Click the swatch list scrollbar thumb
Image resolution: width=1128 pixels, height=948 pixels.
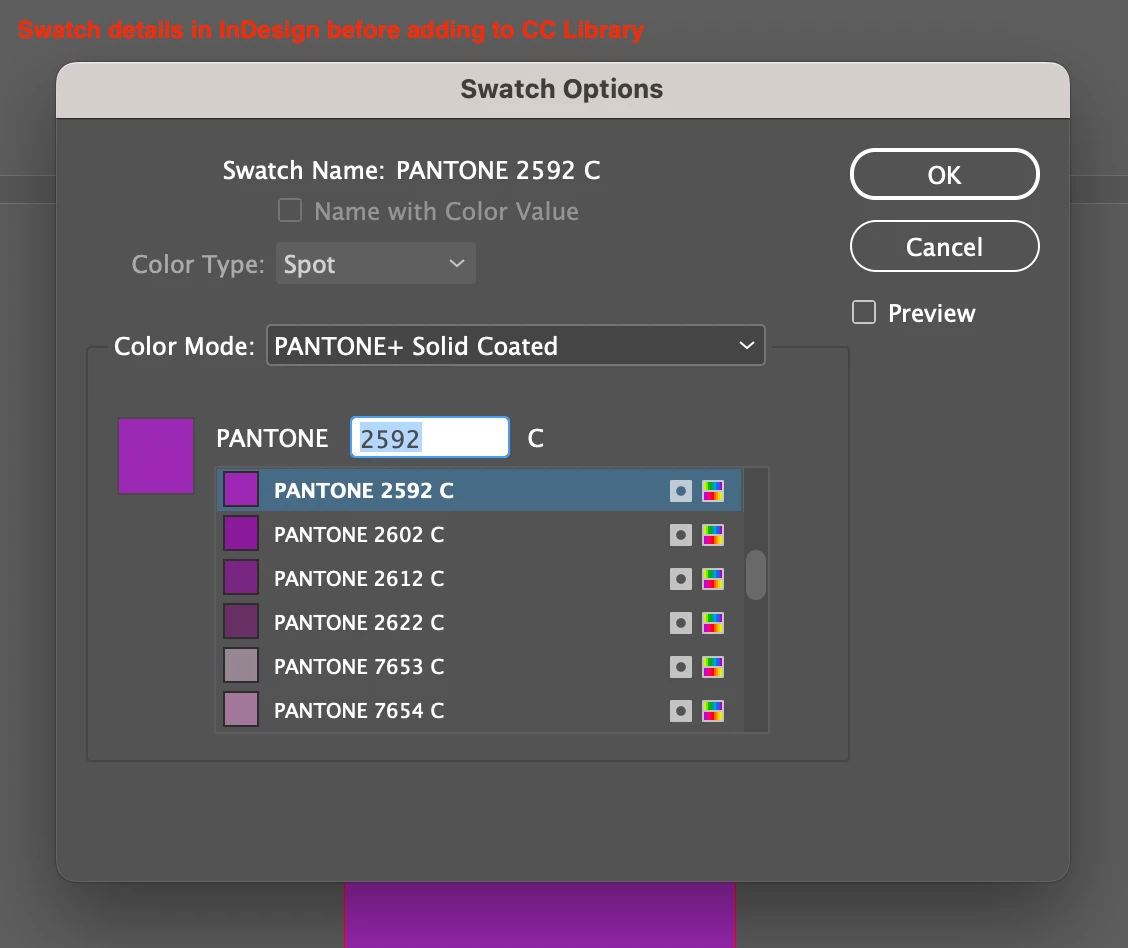pyautogui.click(x=755, y=575)
